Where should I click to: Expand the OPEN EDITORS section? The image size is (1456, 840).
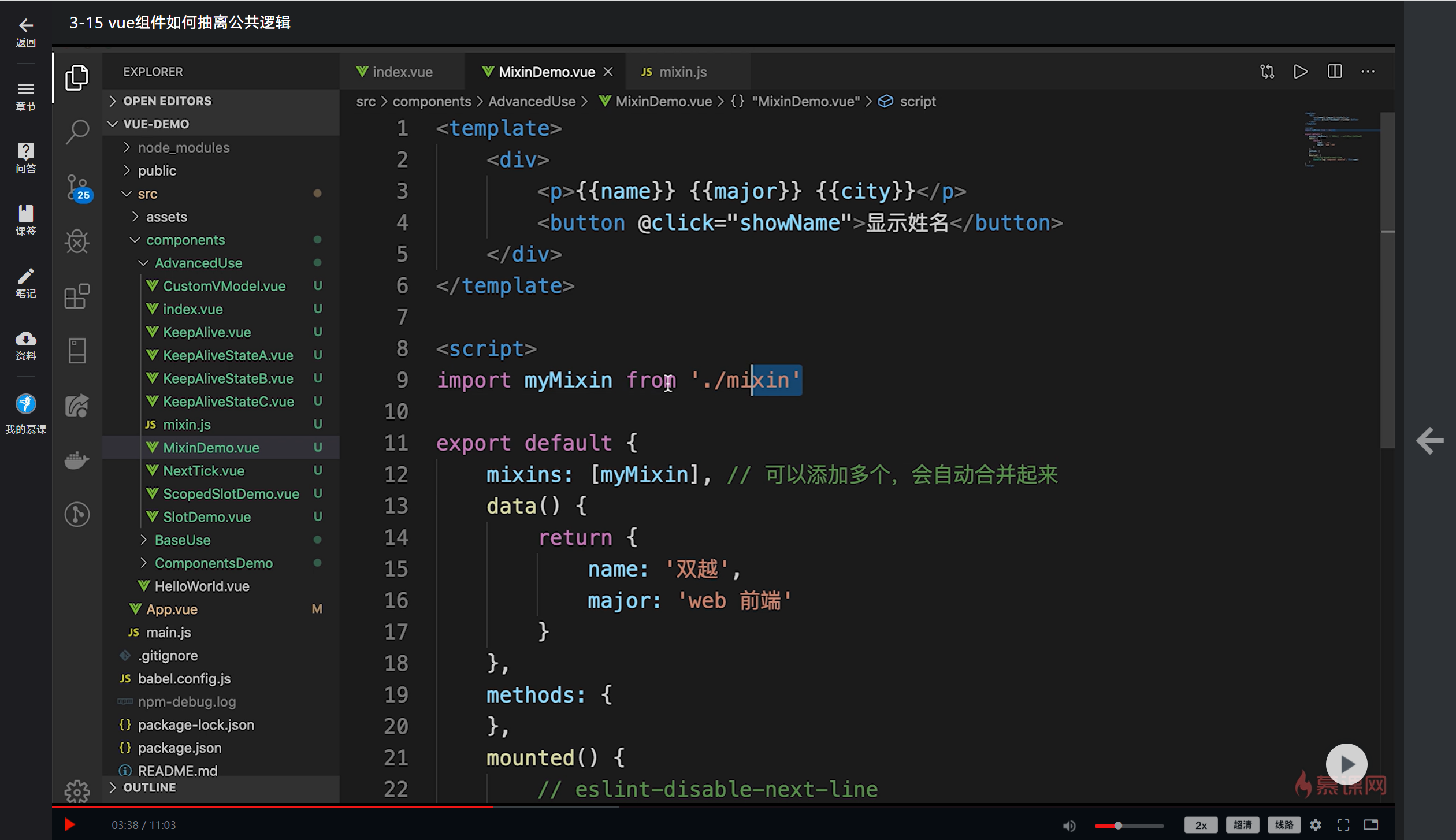tap(221, 101)
